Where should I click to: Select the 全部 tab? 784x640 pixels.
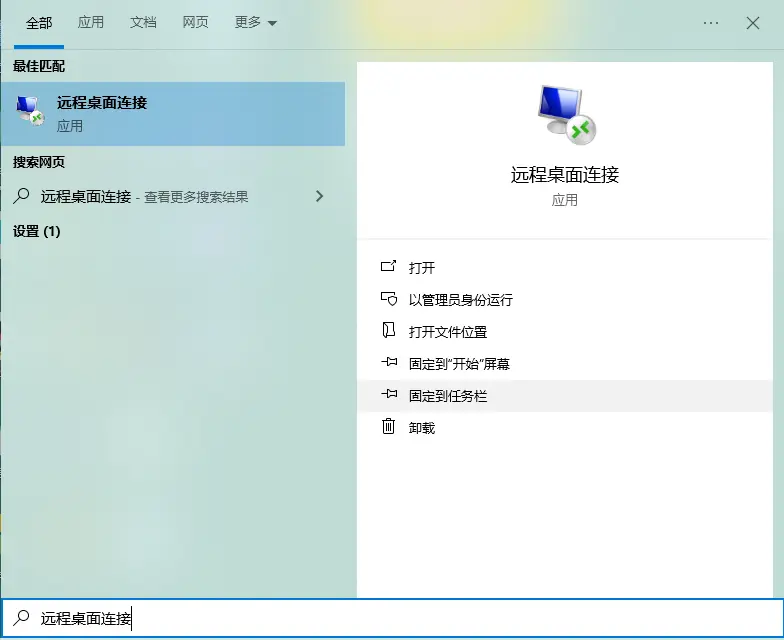pyautogui.click(x=39, y=22)
